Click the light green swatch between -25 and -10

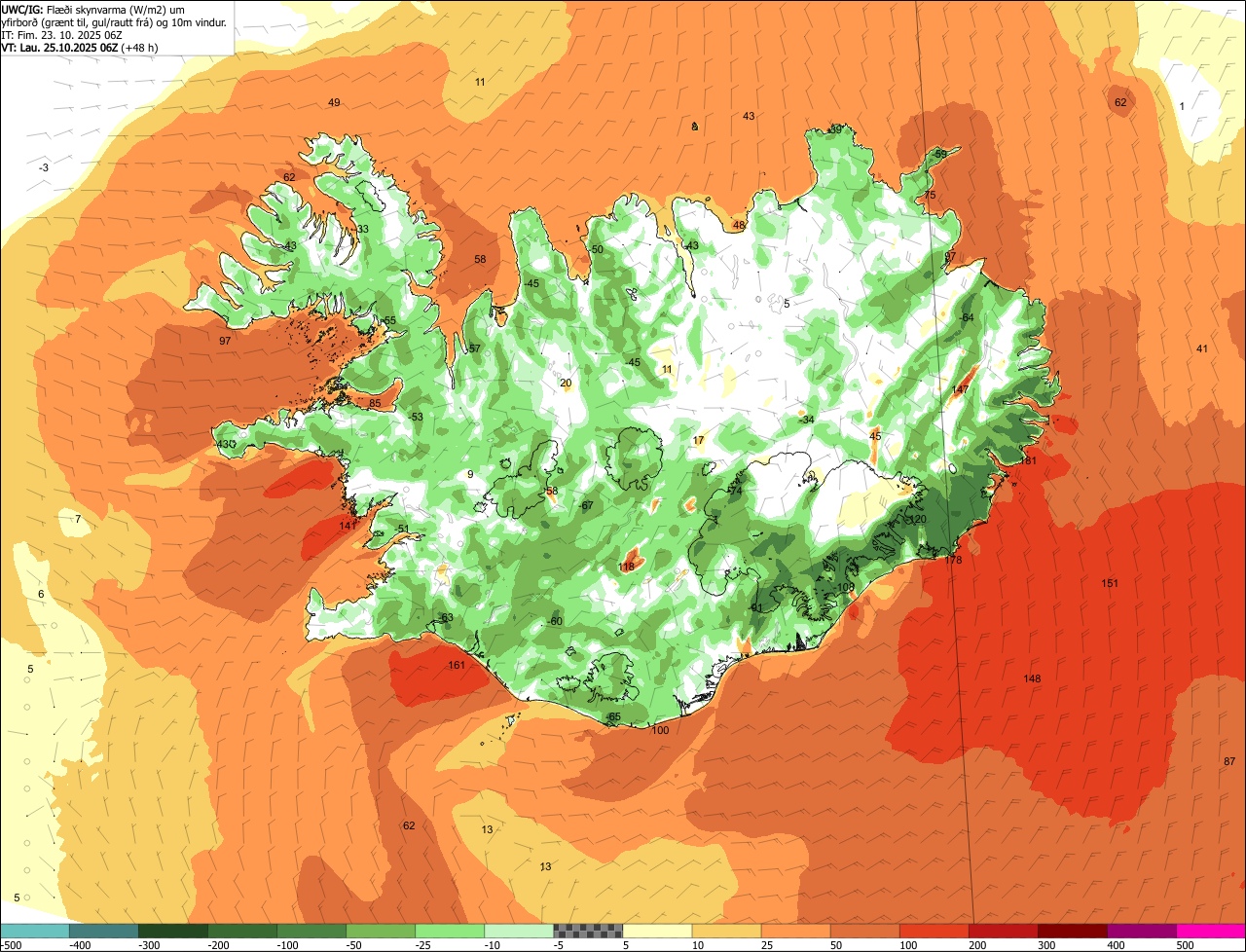point(450,932)
